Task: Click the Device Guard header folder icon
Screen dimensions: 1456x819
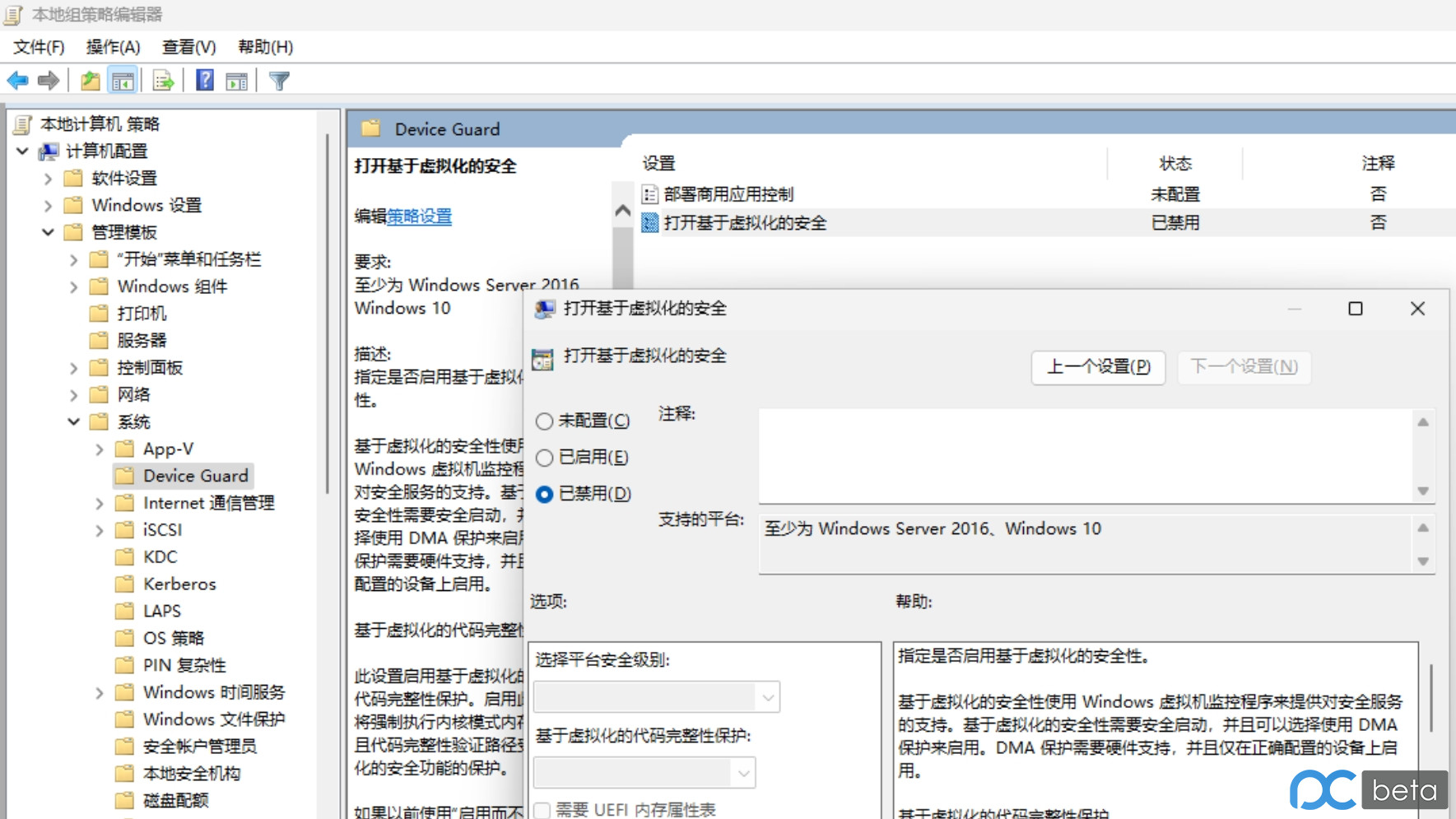Action: point(371,128)
